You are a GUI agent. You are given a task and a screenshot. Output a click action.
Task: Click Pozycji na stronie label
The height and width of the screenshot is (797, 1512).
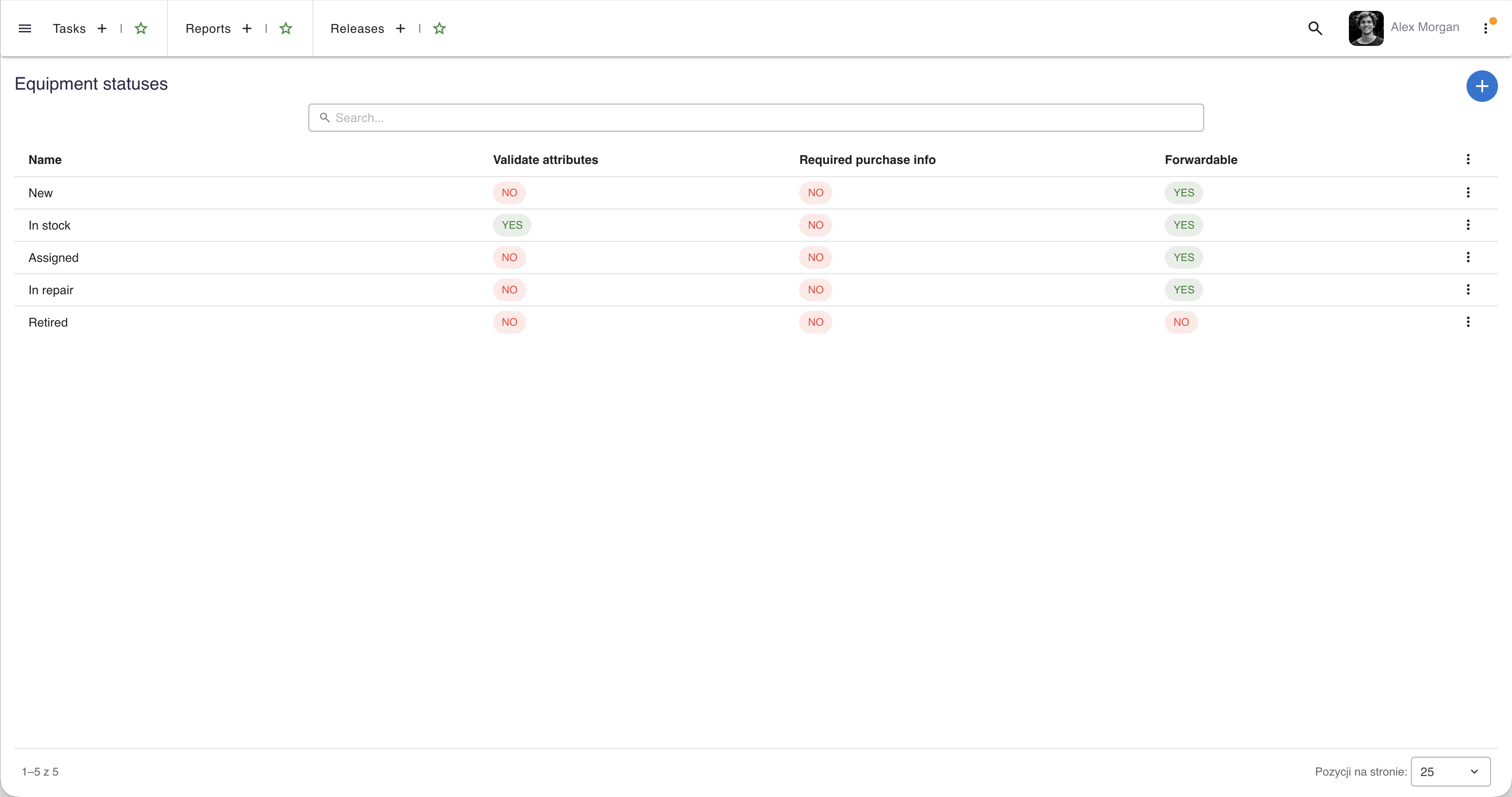(1361, 772)
